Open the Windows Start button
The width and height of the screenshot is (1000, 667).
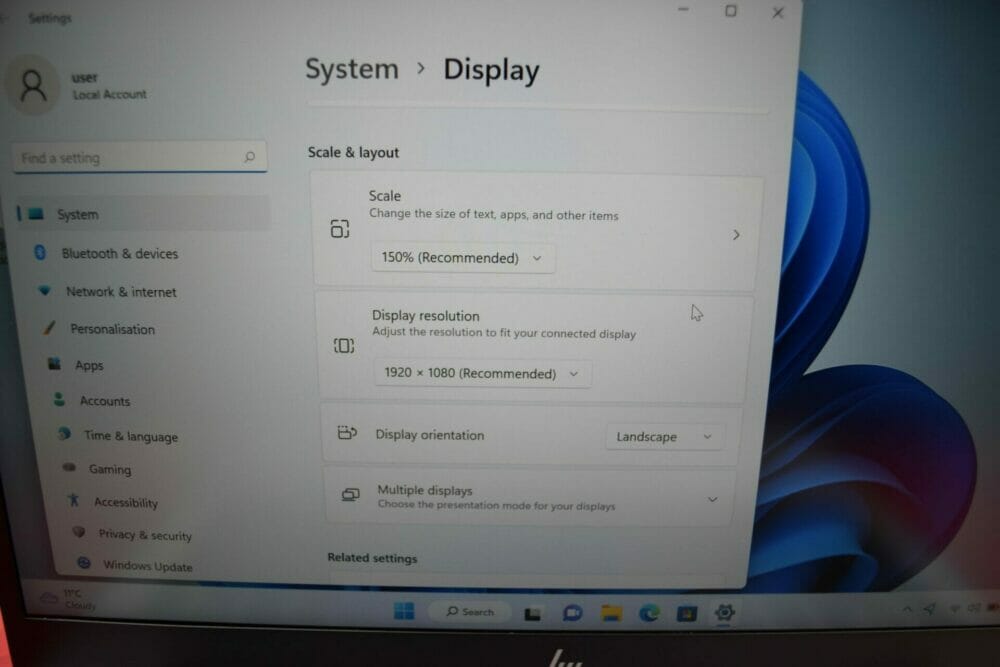click(404, 611)
